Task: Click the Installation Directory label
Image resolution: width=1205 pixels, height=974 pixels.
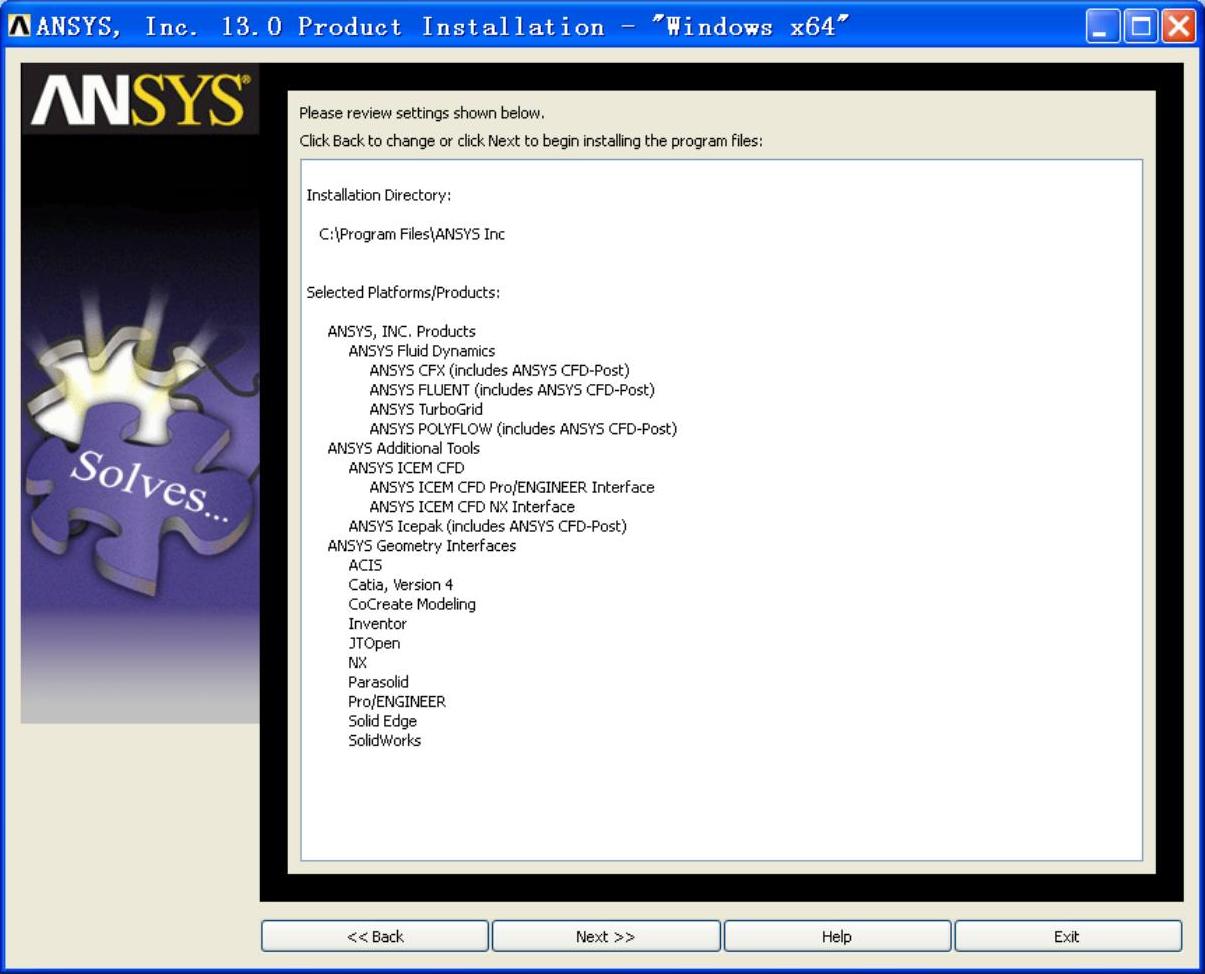Action: (x=378, y=195)
